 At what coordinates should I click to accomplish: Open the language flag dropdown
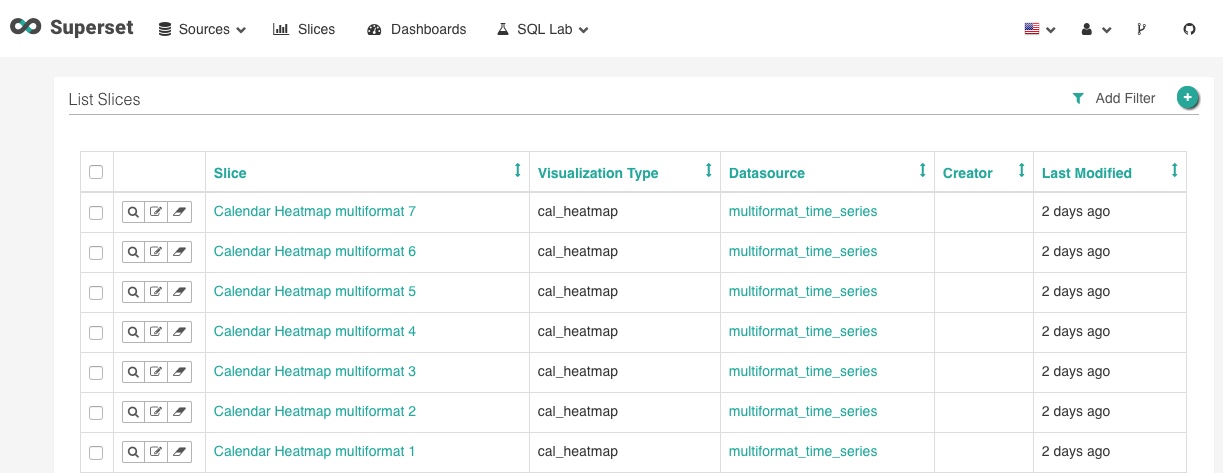[x=1040, y=29]
